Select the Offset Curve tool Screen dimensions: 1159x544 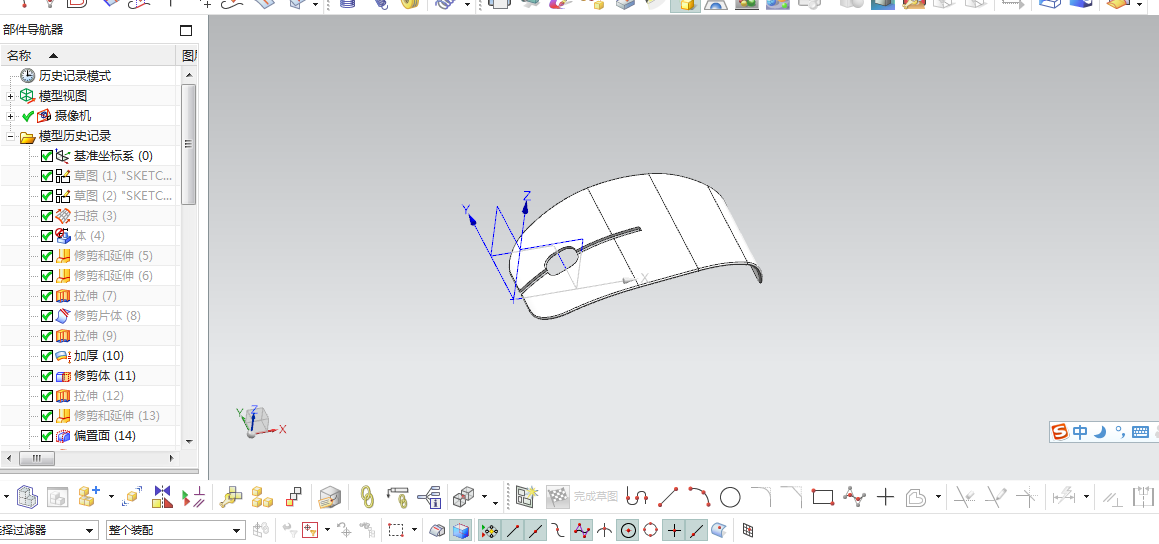point(916,497)
